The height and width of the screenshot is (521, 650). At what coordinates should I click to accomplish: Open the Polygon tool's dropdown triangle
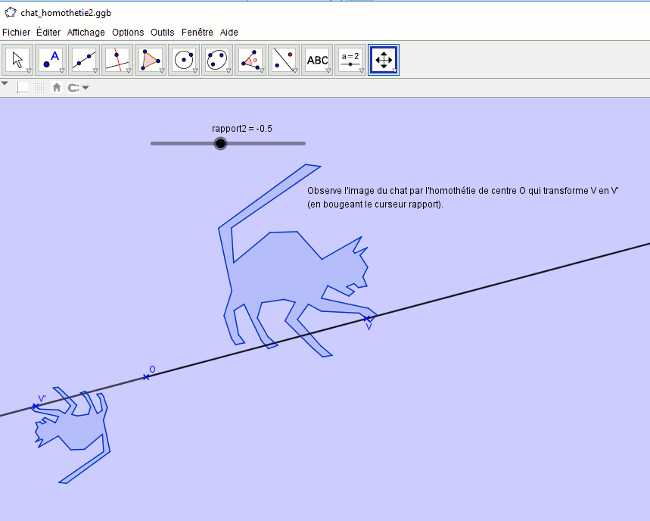[x=162, y=71]
